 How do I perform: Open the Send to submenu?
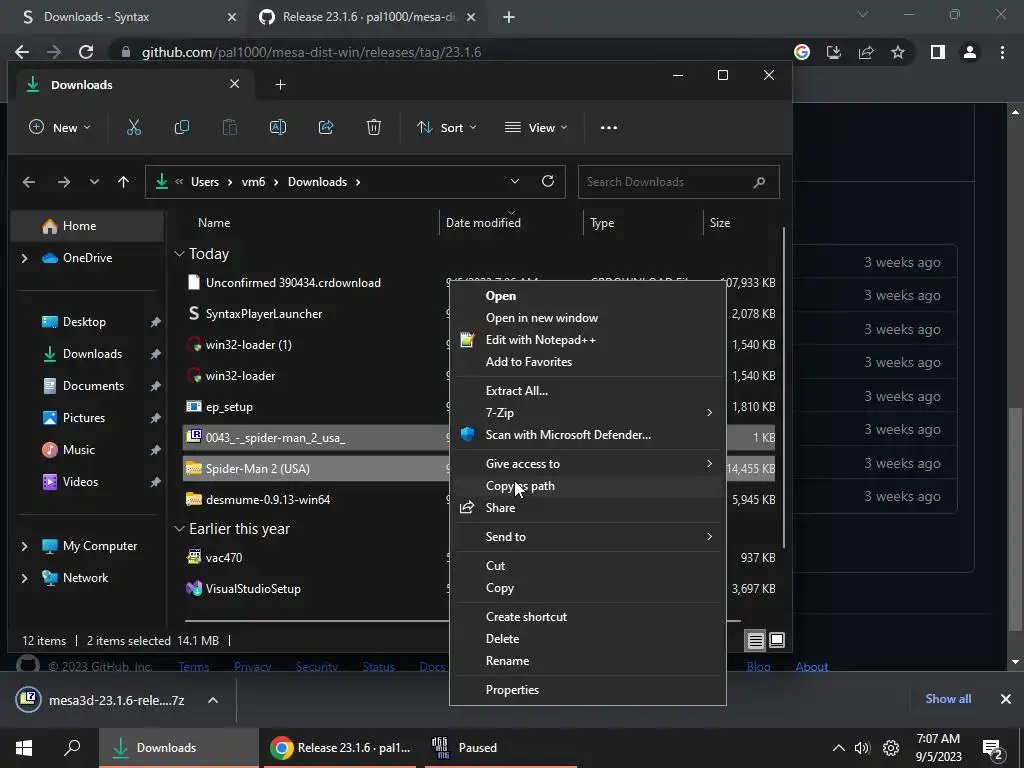[x=588, y=537]
